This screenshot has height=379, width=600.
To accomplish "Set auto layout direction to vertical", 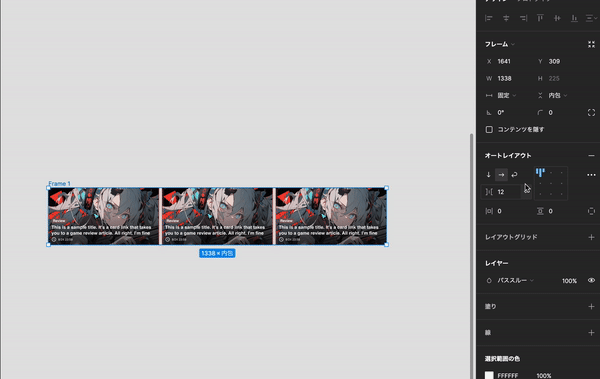I will pos(489,175).
